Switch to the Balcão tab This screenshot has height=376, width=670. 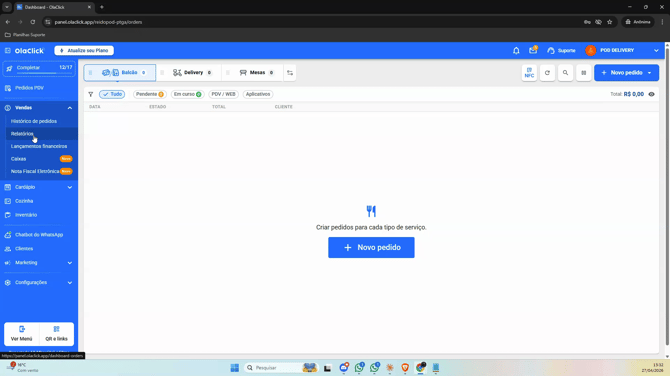(120, 73)
